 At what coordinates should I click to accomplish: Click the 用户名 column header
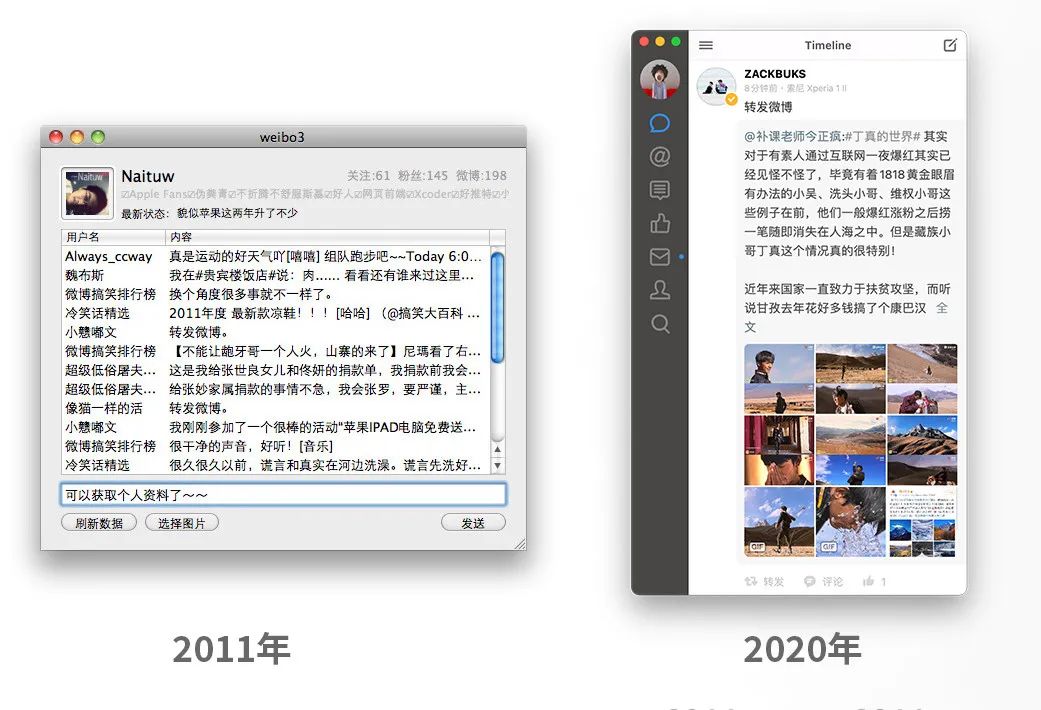coord(113,237)
